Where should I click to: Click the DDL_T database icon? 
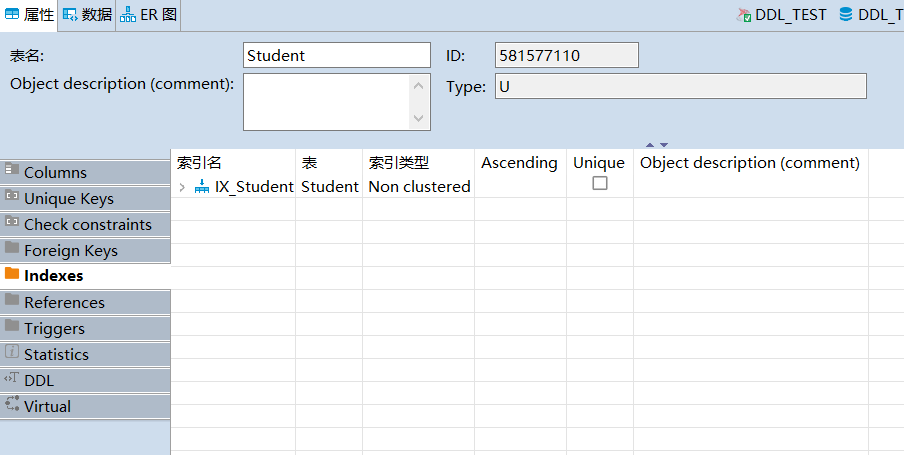pos(846,15)
